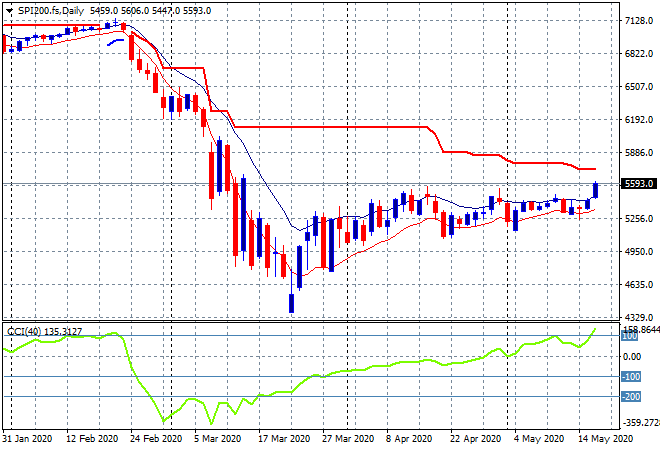Click the 24 Feb 2020 date label

point(156,439)
